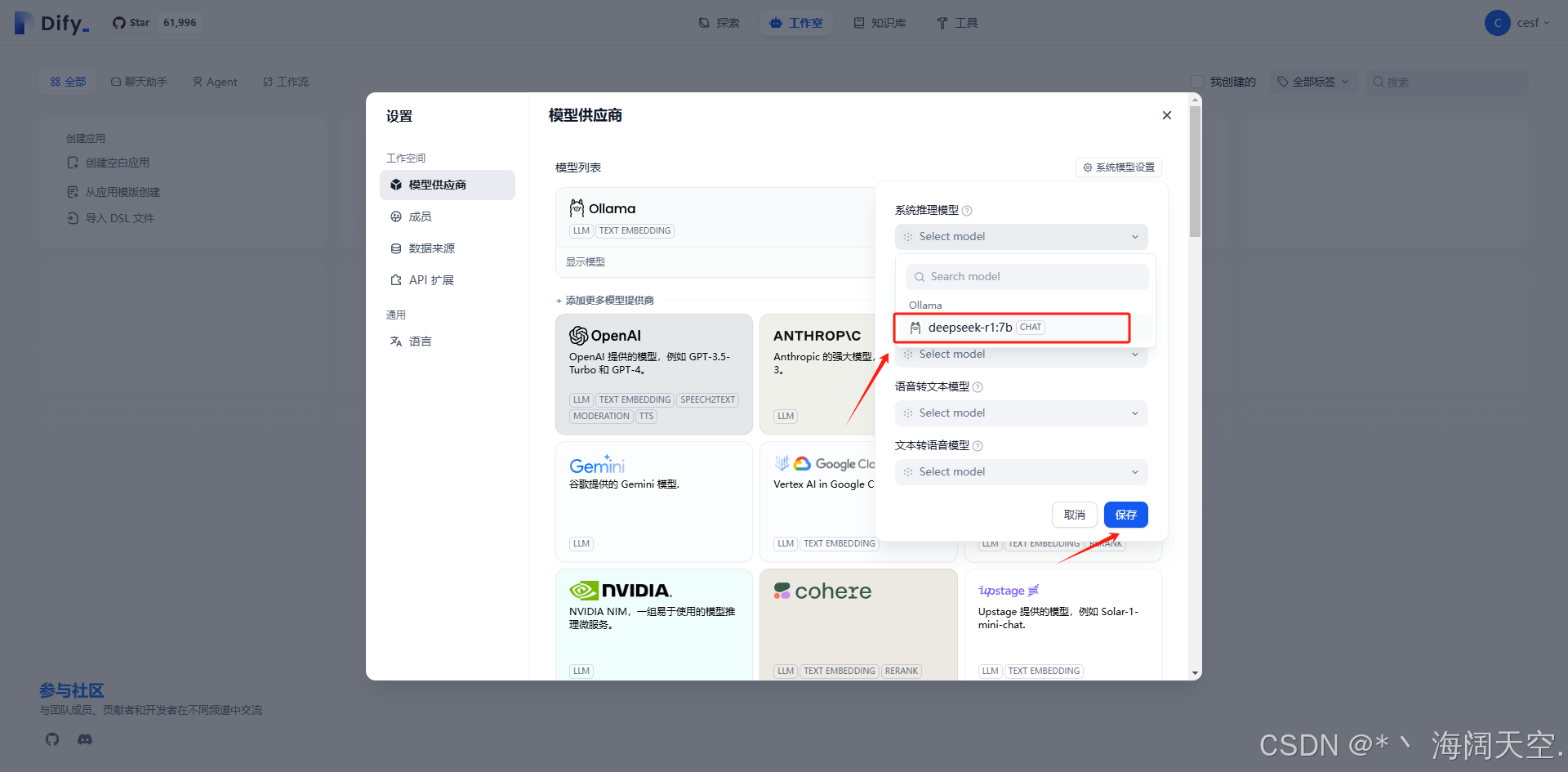The width and height of the screenshot is (1568, 772).
Task: Select the Gemini provider card
Action: tap(654, 502)
